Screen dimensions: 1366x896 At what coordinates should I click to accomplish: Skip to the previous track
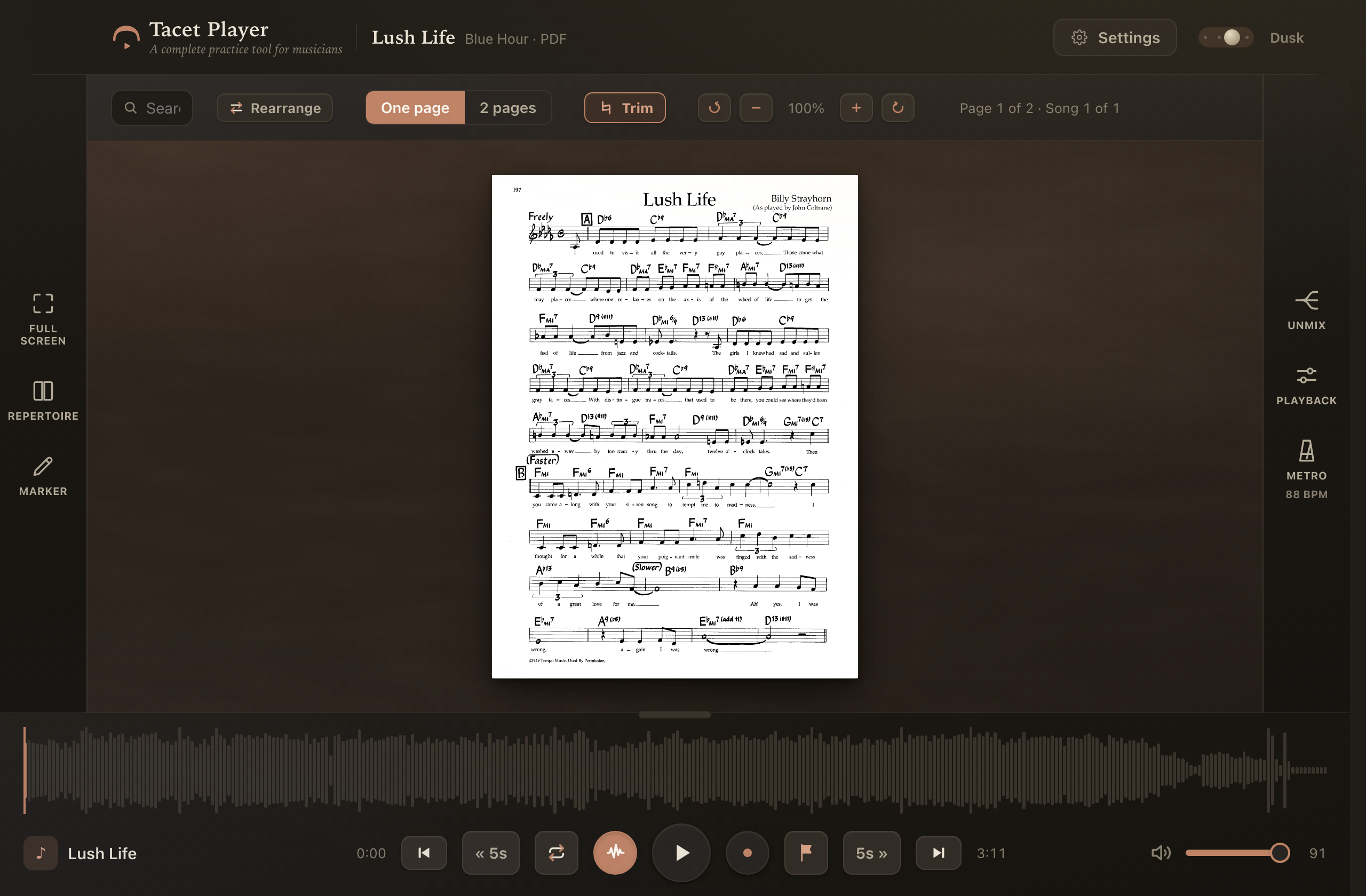point(424,853)
